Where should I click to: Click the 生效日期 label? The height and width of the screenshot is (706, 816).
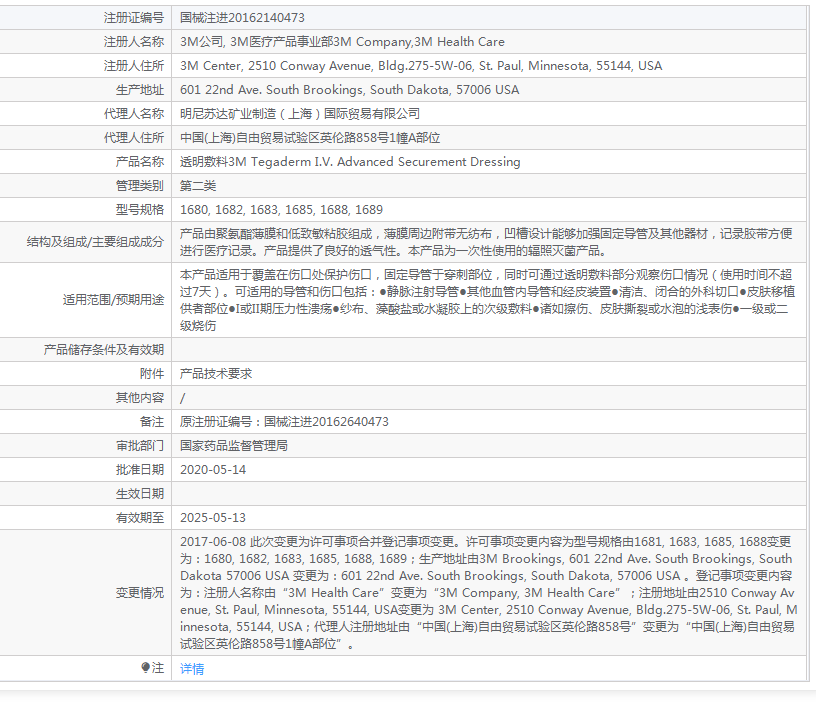coord(140,494)
